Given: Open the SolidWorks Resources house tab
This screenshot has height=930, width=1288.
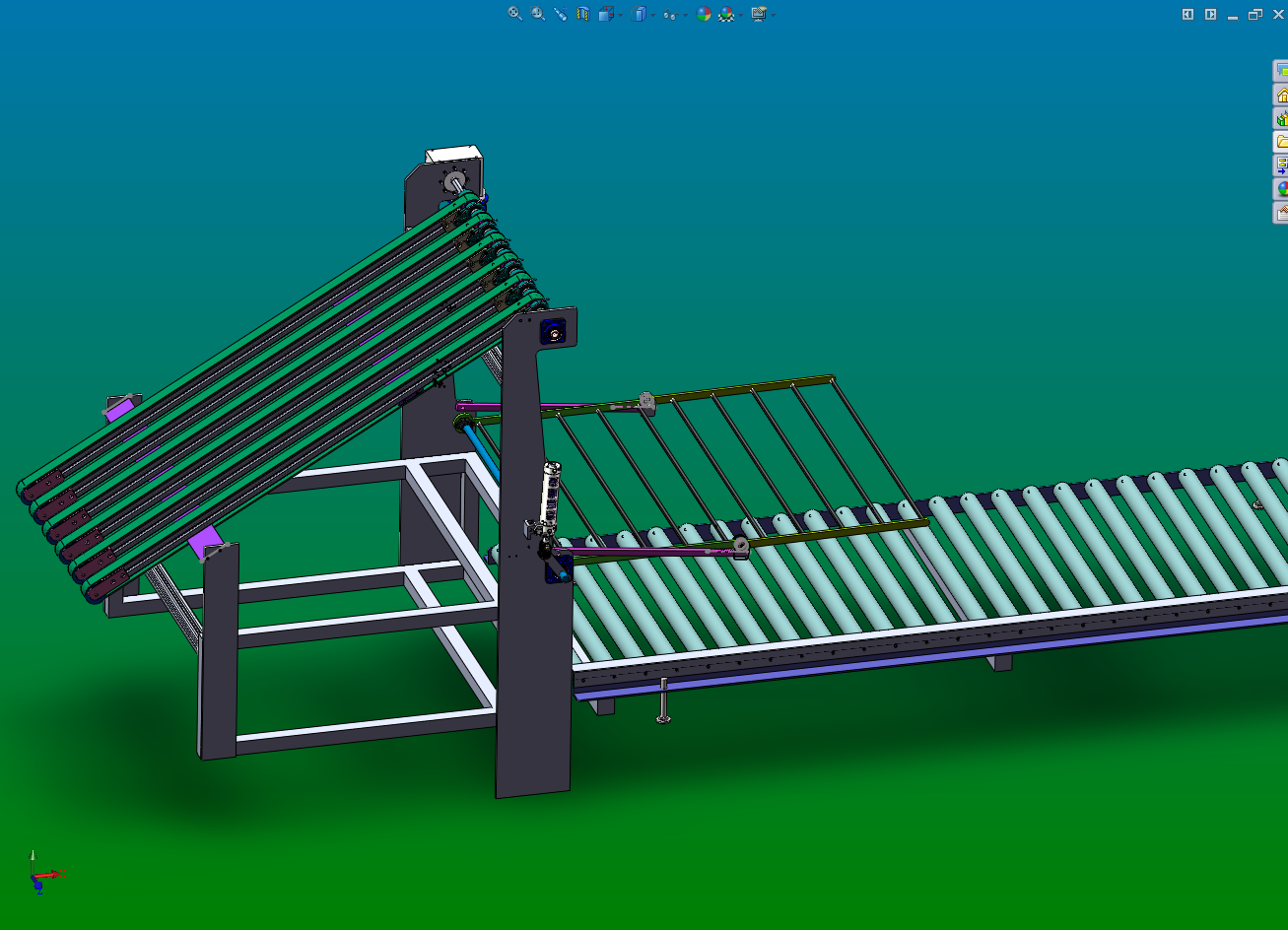Looking at the screenshot, I should [1281, 96].
